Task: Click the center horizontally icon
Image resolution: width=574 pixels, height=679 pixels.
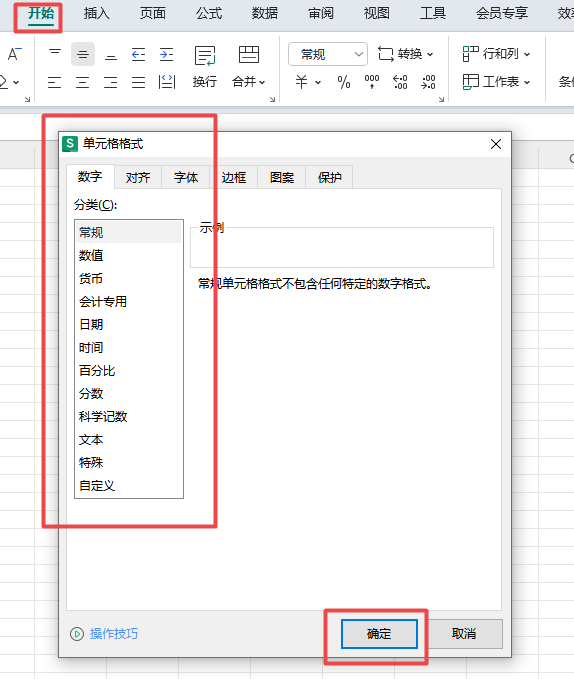Action: pos(83,82)
